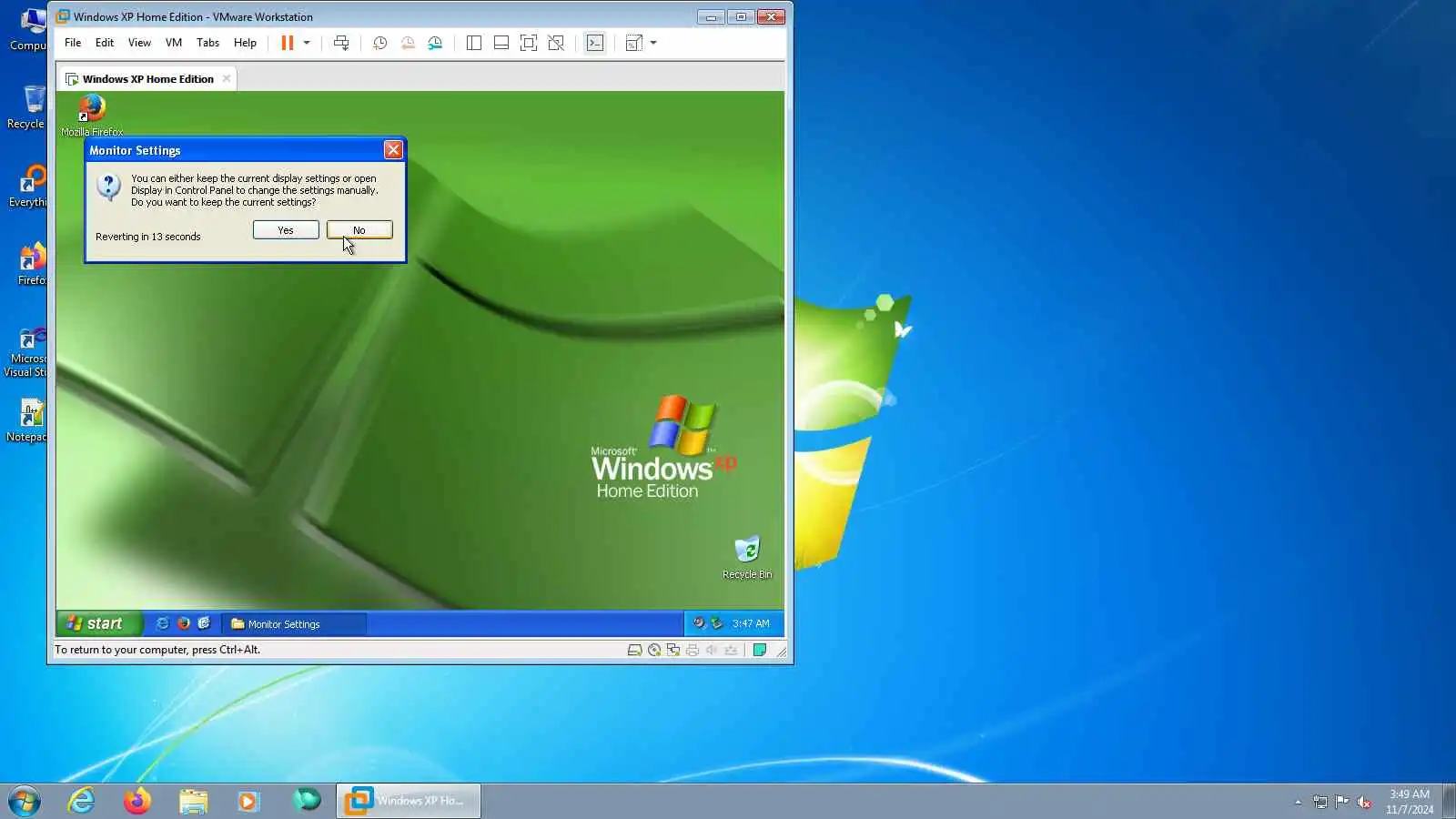Enter full screen mode for the VM
This screenshot has height=819, width=1456.
pyautogui.click(x=529, y=43)
